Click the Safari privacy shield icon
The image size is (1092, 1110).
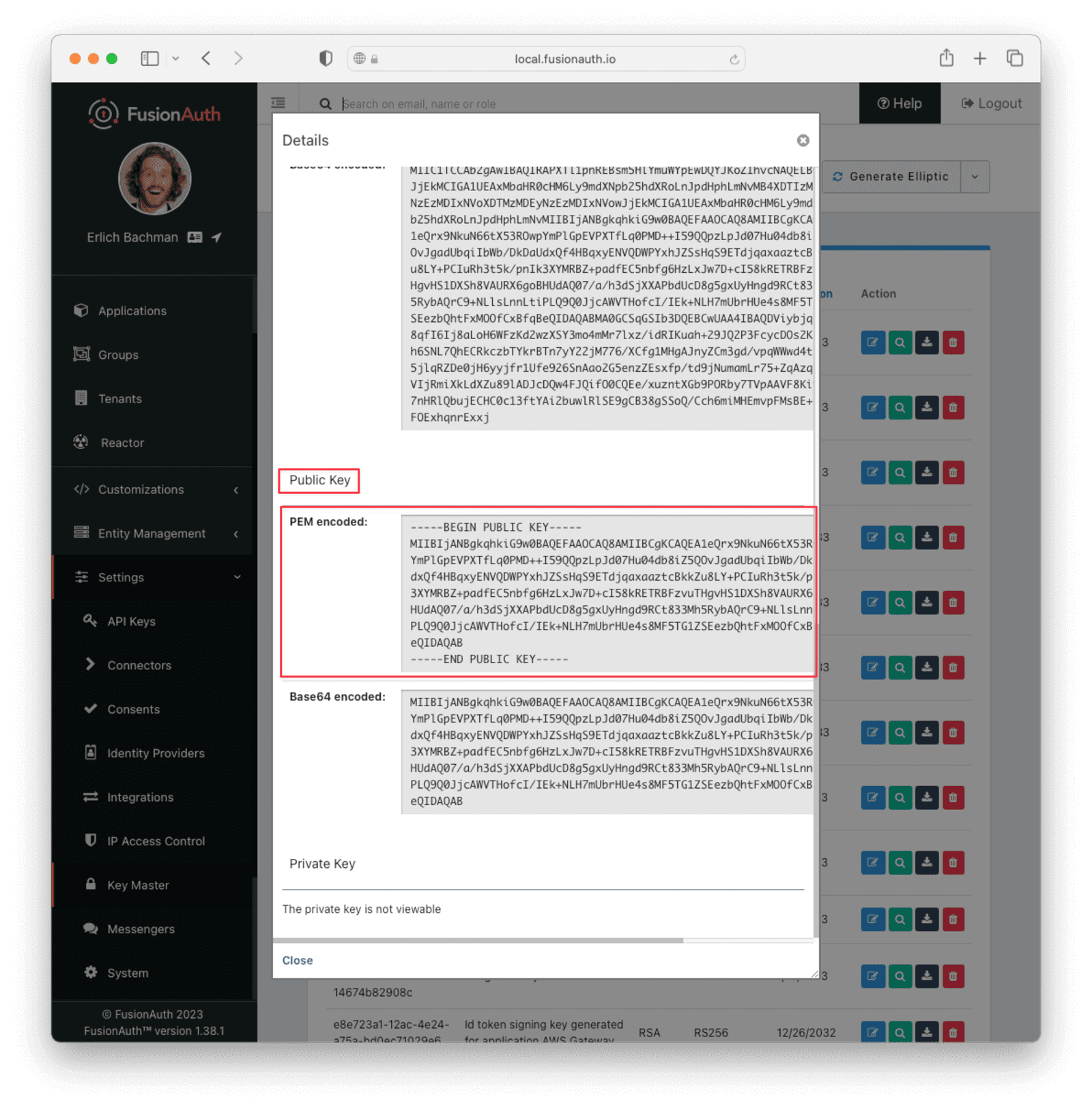click(x=326, y=59)
